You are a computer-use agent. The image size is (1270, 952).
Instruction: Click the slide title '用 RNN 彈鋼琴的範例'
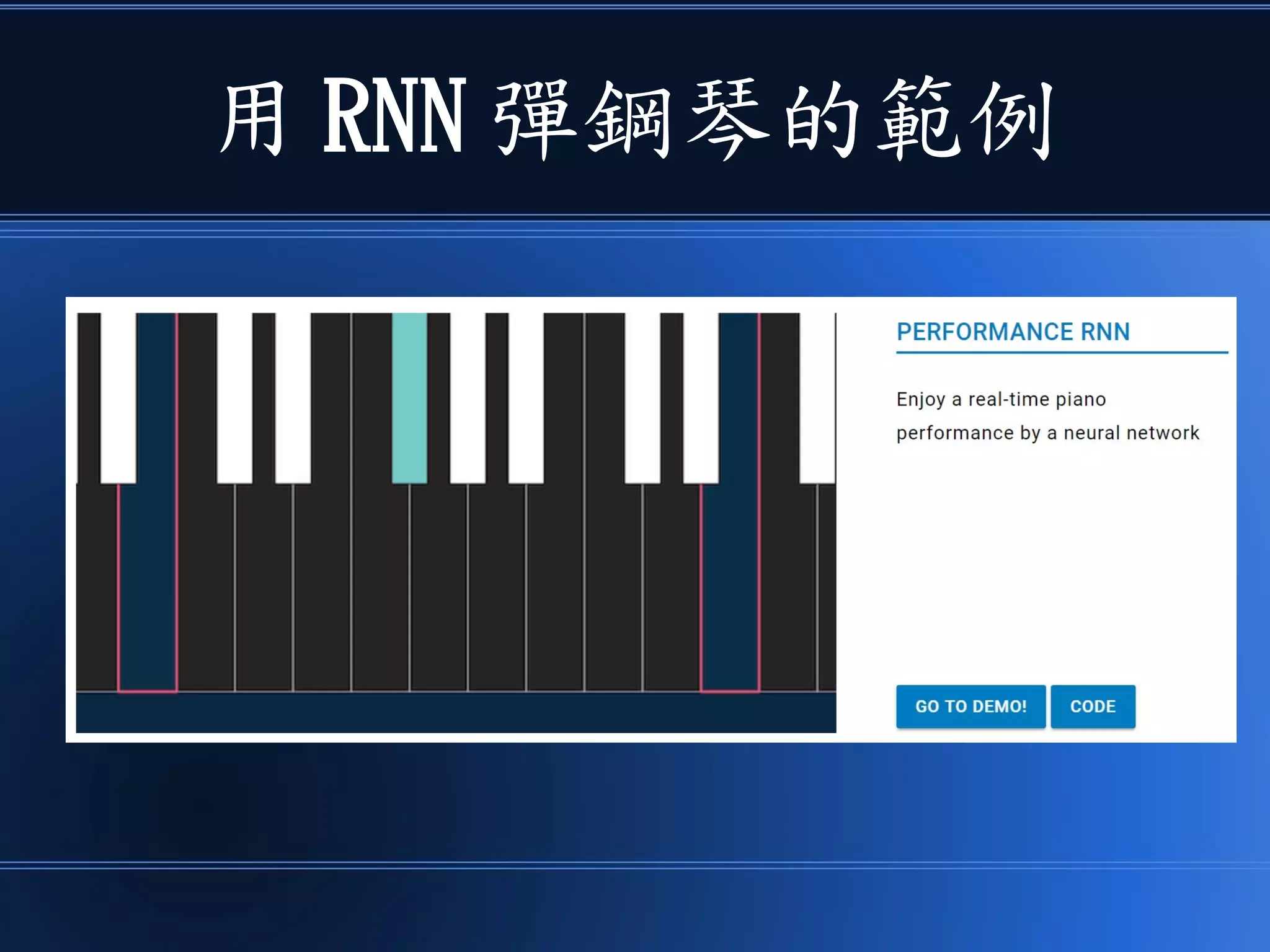[x=636, y=118]
